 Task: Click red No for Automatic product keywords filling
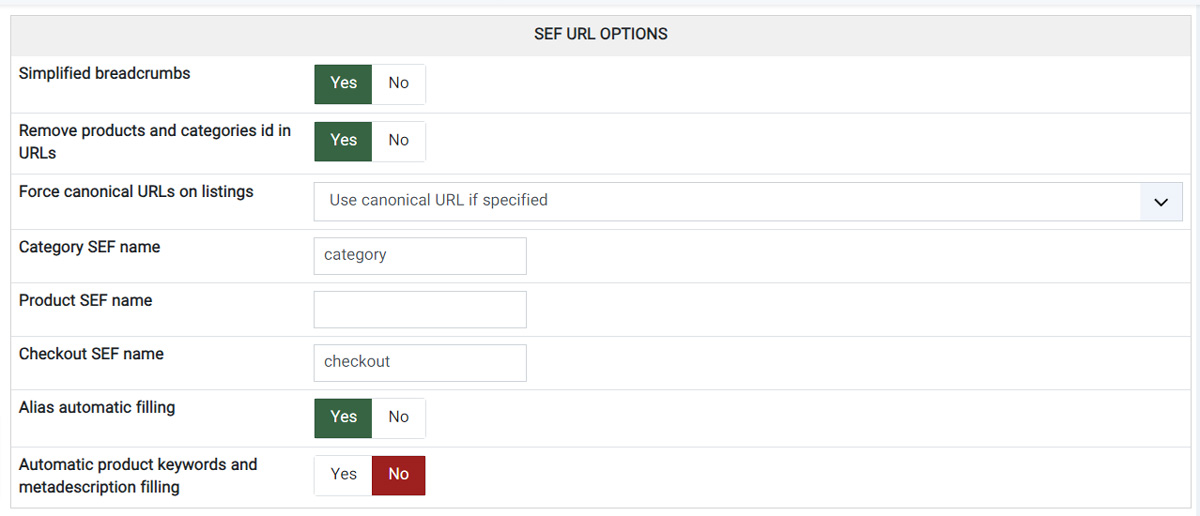[x=399, y=475]
